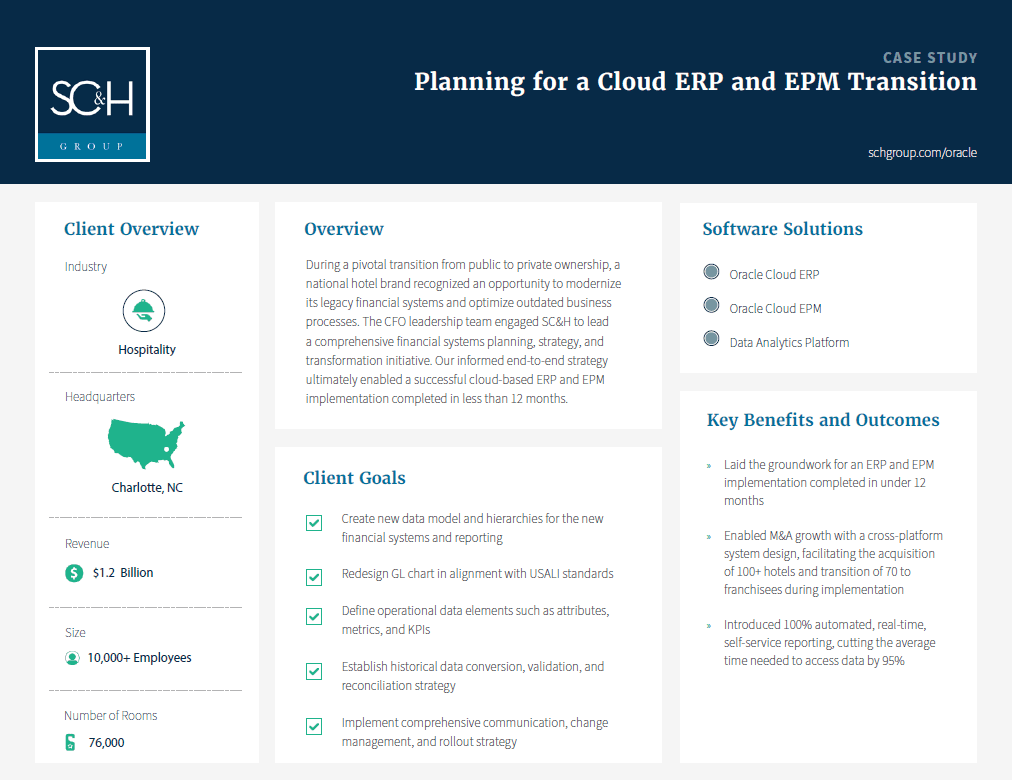This screenshot has height=780, width=1012.
Task: Click the green dollar sign Revenue icon
Action: click(x=74, y=573)
